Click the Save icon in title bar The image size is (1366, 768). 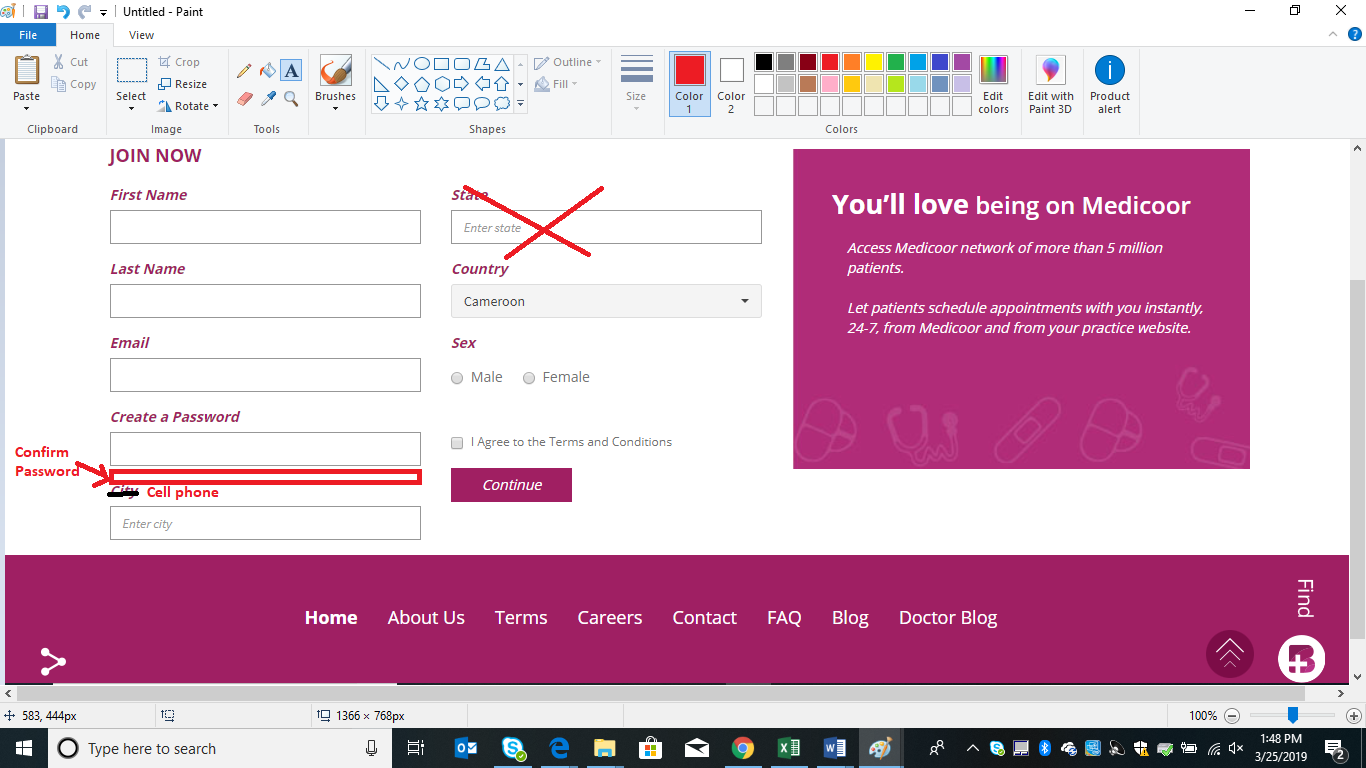click(x=41, y=12)
